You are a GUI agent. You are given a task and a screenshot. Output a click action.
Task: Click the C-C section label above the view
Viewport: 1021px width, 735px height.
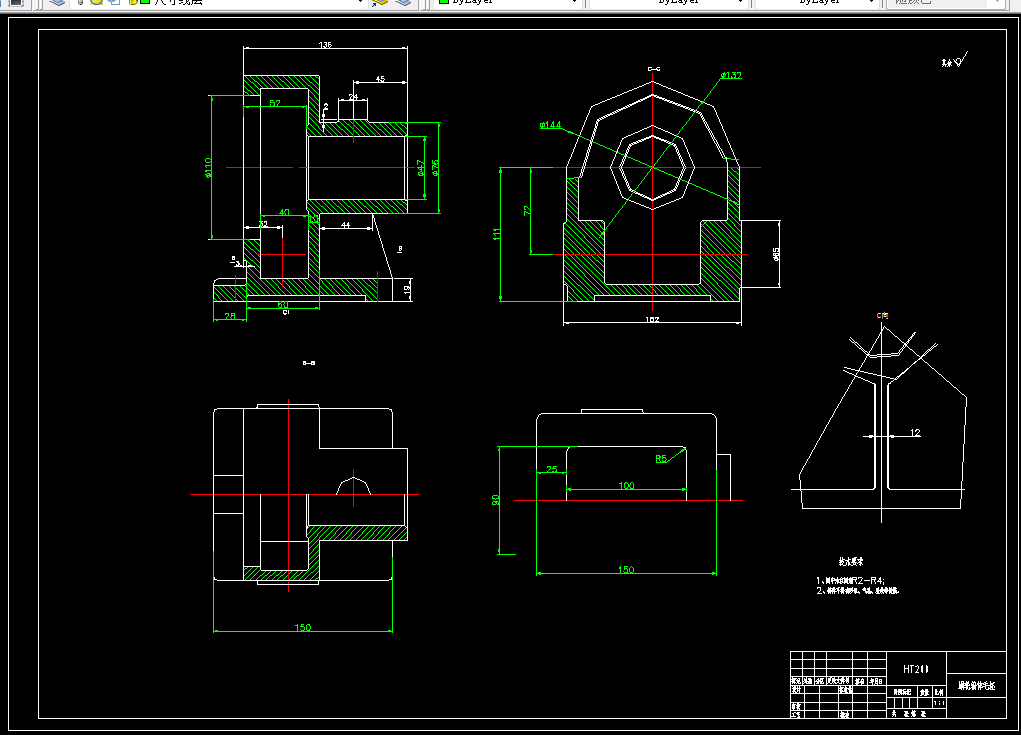pos(654,68)
